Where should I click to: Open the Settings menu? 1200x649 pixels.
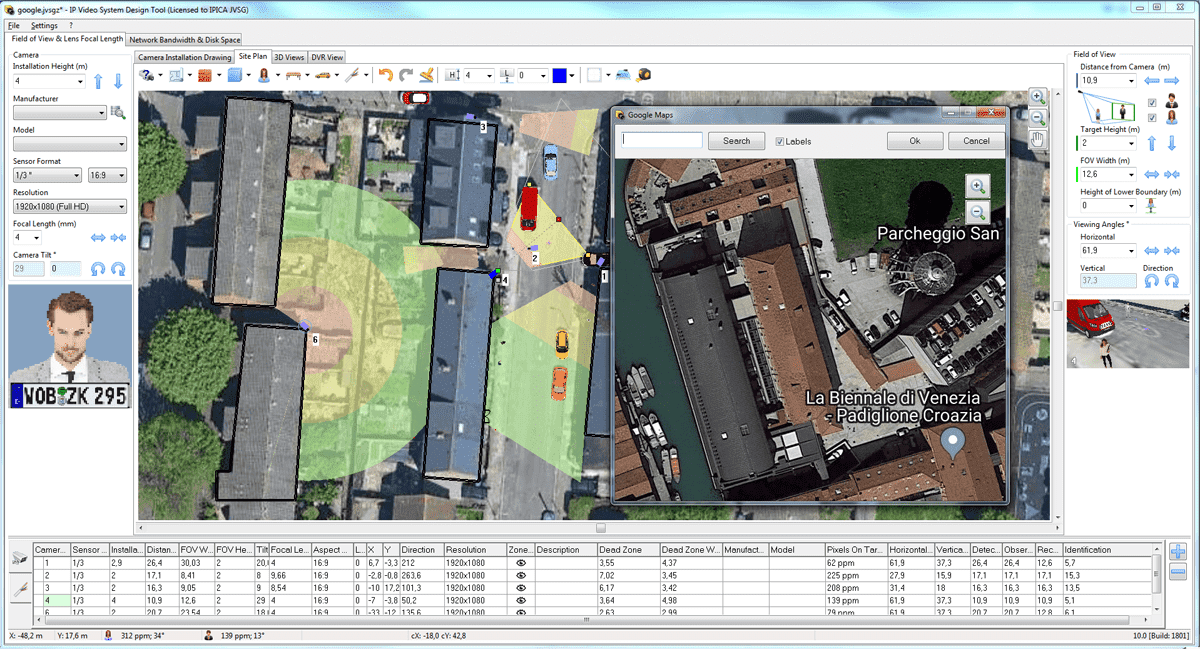pyautogui.click(x=44, y=25)
